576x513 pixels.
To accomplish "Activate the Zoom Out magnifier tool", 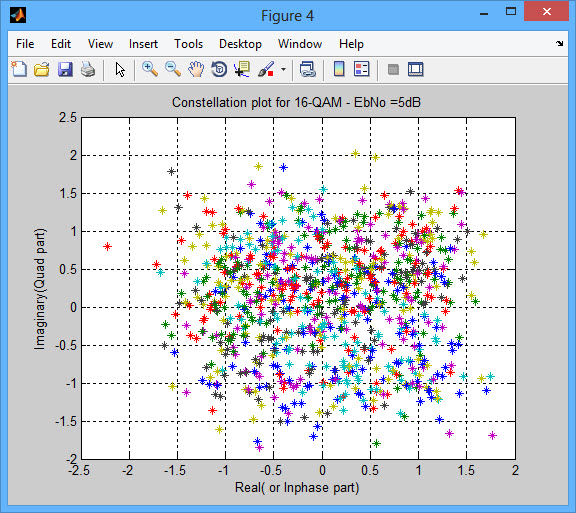I will pos(173,69).
